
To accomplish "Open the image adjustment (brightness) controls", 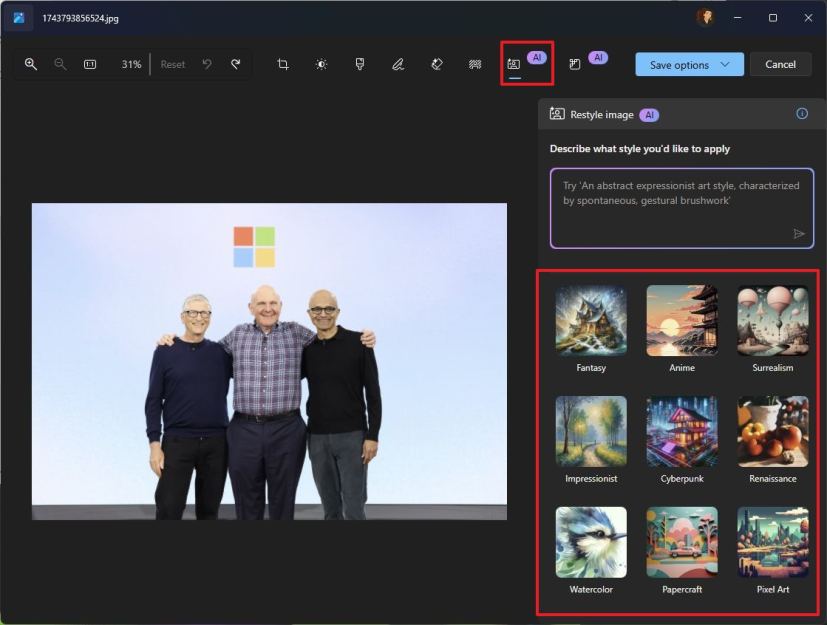I will pos(320,63).
